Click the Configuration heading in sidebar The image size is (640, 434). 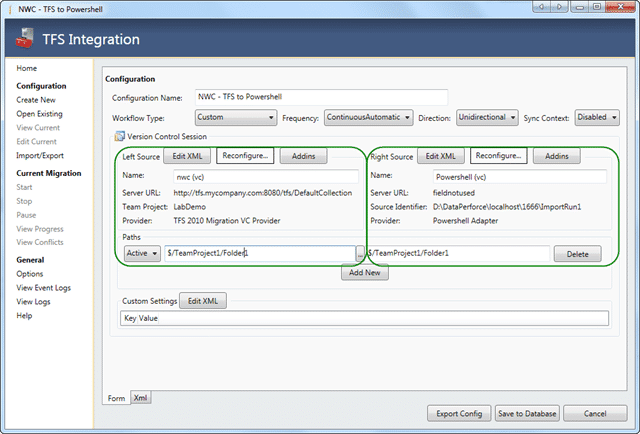coord(41,86)
